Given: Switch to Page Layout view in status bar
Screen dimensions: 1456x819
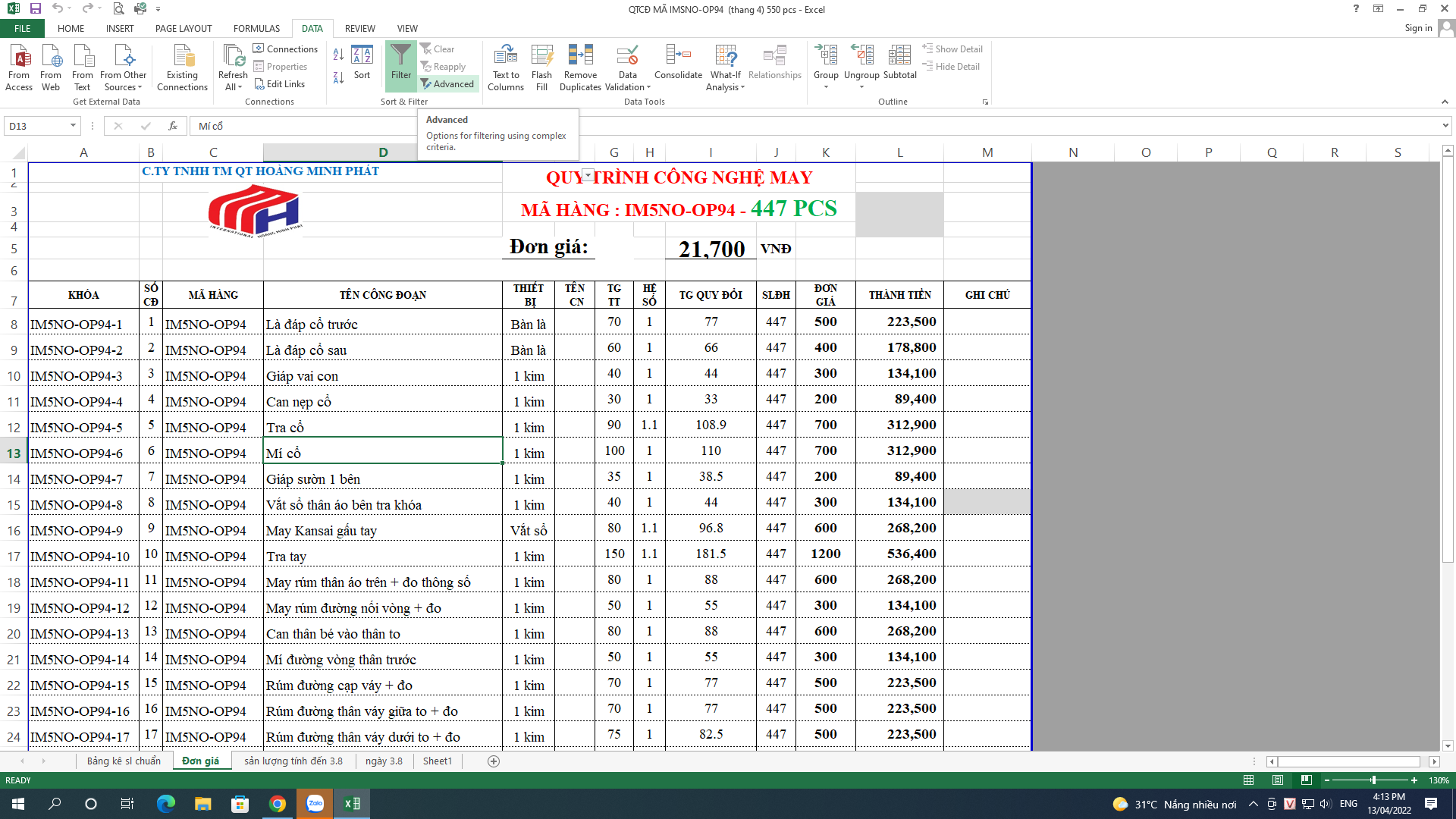Looking at the screenshot, I should click(1277, 780).
